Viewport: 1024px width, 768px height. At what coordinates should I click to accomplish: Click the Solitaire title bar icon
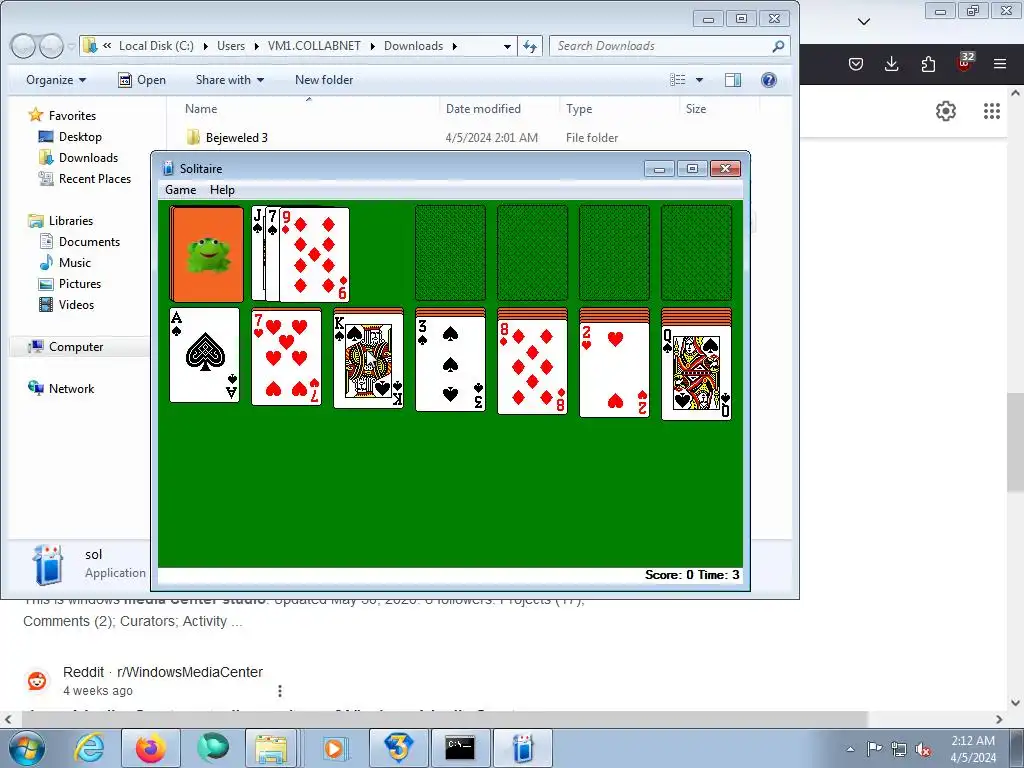168,168
